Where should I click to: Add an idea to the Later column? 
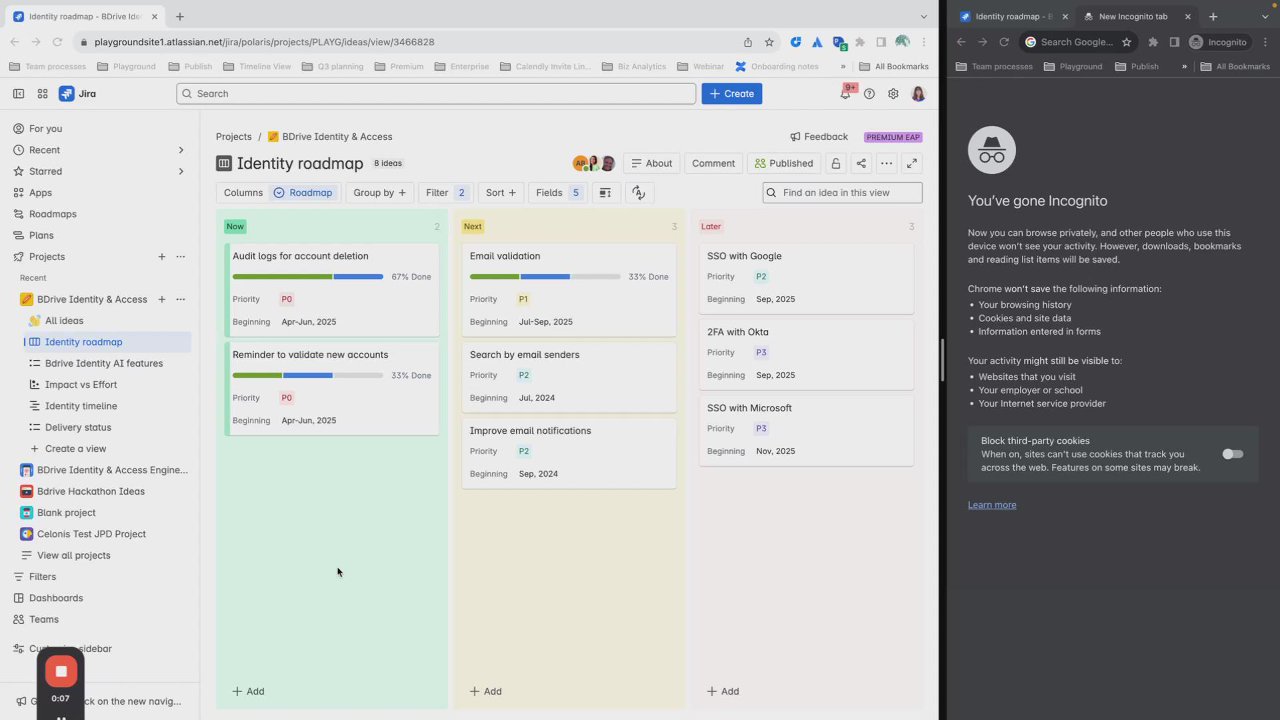point(722,691)
